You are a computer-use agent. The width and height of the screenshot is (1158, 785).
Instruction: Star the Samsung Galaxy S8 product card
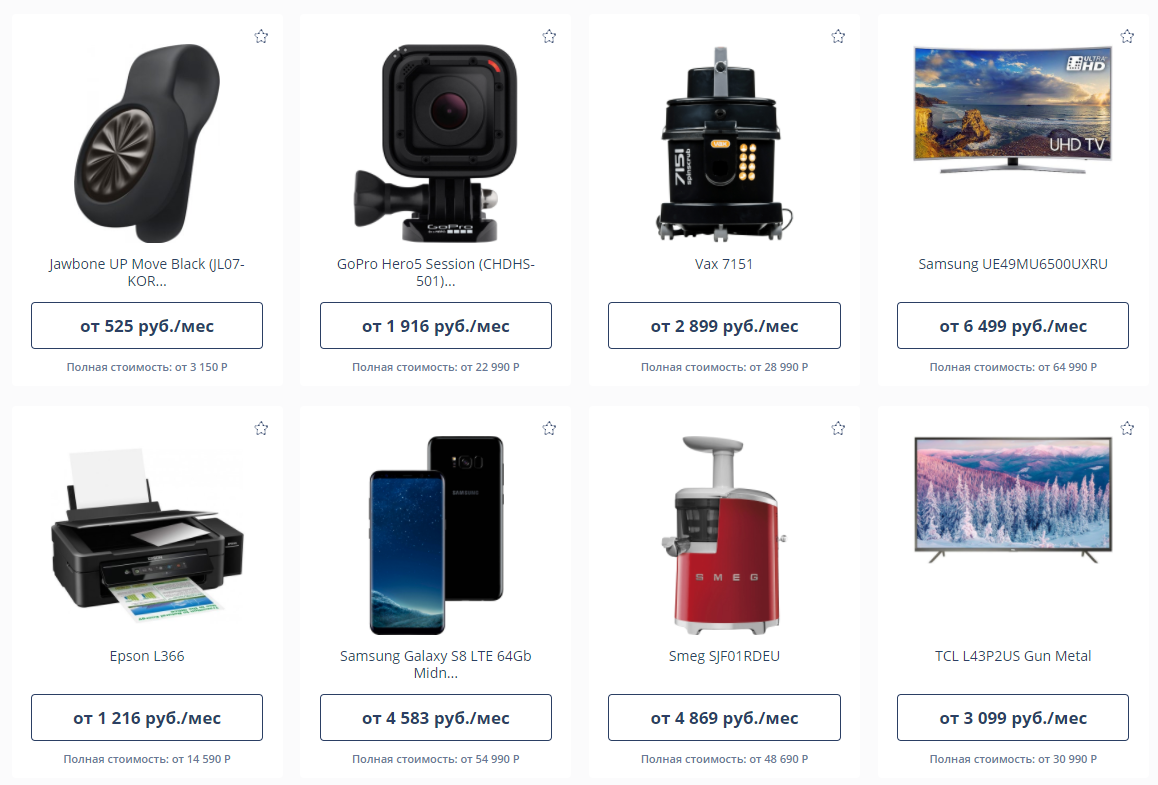pos(549,428)
